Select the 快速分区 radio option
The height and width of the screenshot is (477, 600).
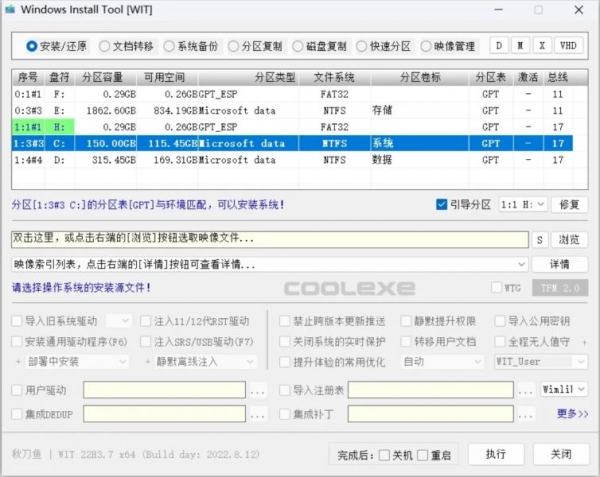coord(383,46)
